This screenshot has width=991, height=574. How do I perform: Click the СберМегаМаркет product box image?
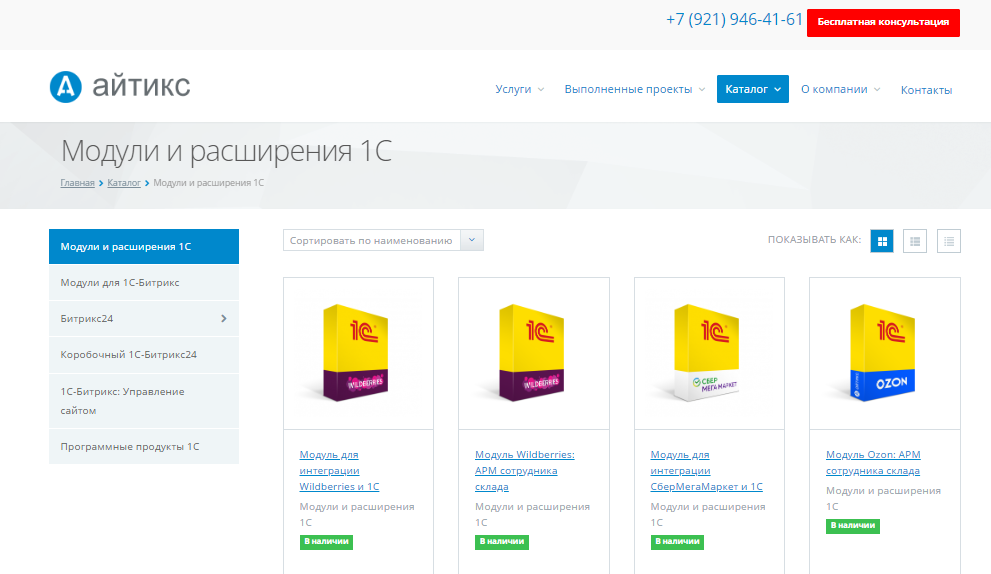[x=707, y=352]
